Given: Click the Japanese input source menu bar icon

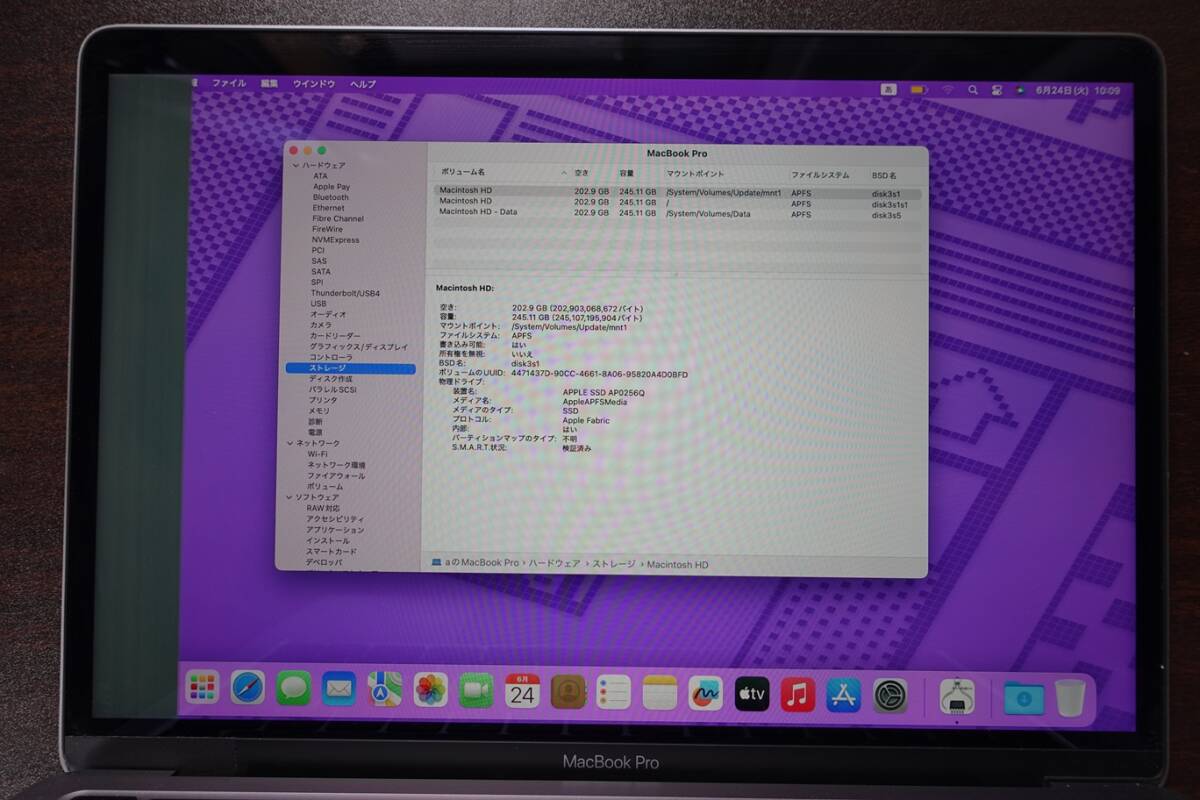Looking at the screenshot, I should pos(888,90).
